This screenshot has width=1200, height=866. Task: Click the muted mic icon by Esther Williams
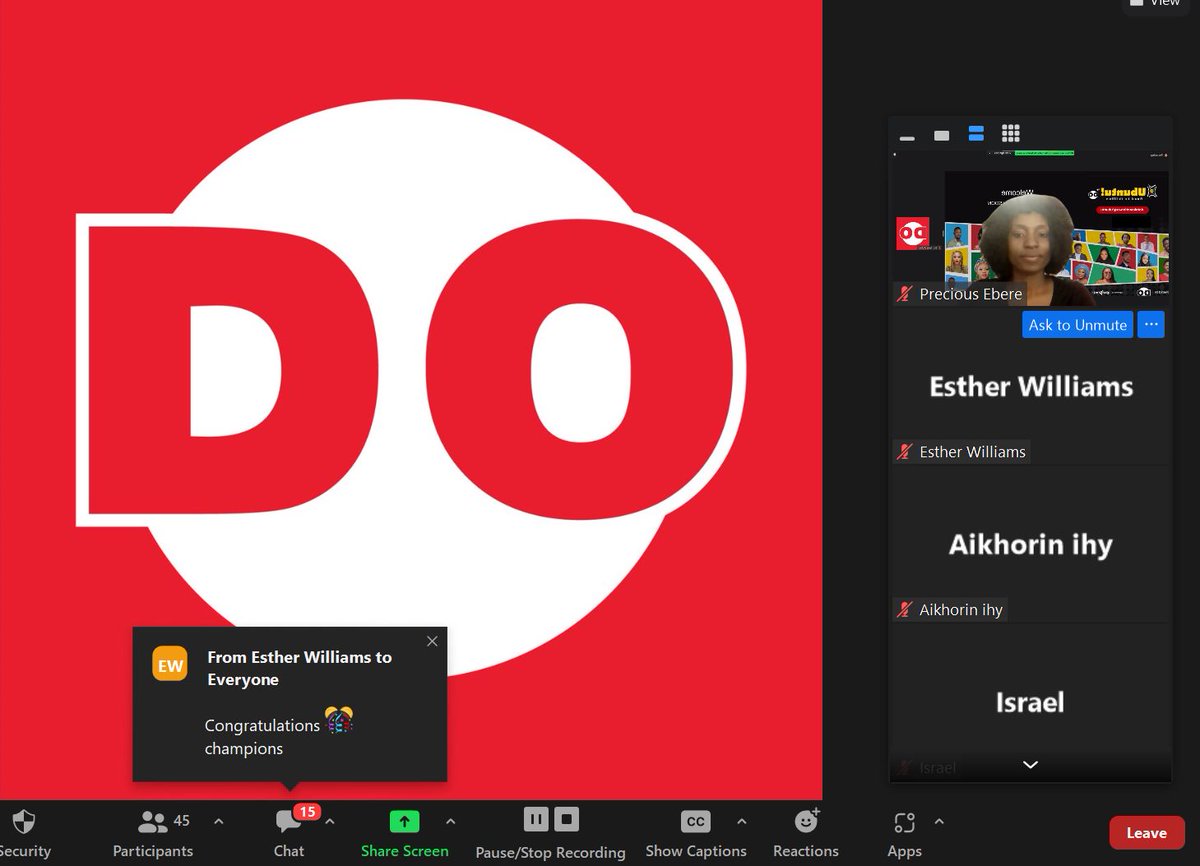(905, 452)
